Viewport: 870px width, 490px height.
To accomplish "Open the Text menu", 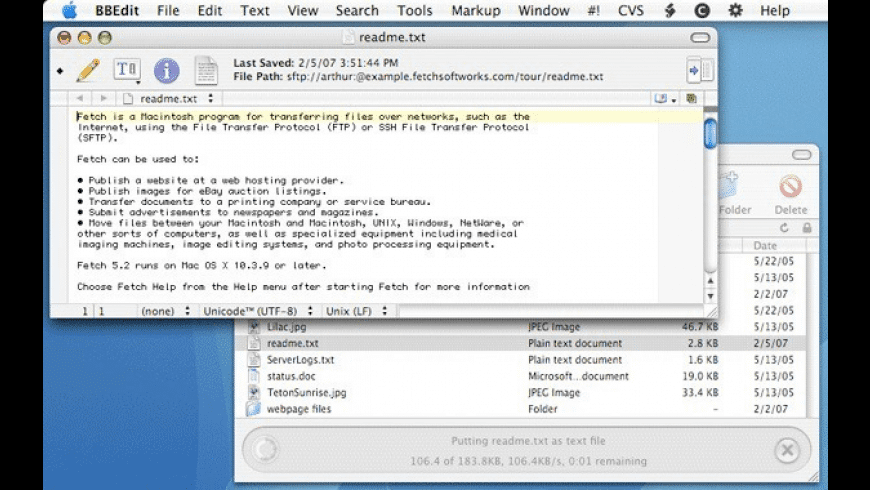I will pyautogui.click(x=255, y=11).
